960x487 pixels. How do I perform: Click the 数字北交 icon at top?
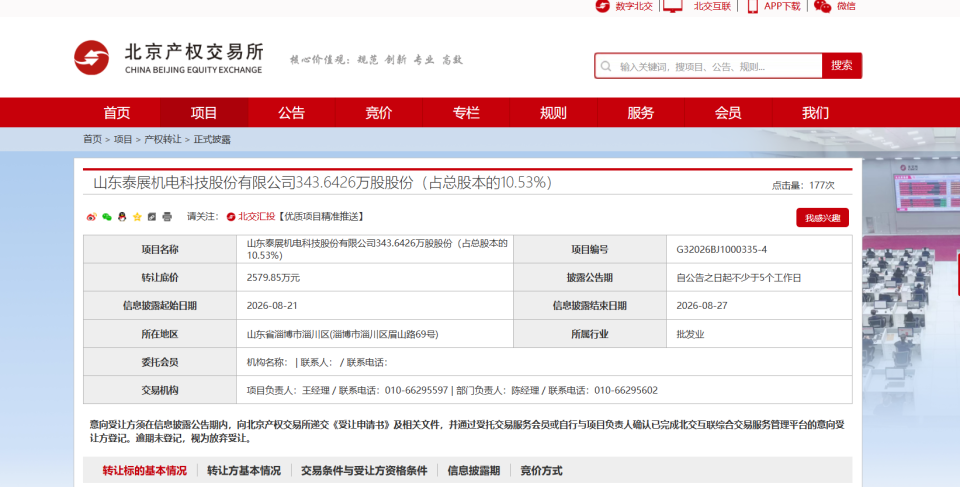pos(602,6)
